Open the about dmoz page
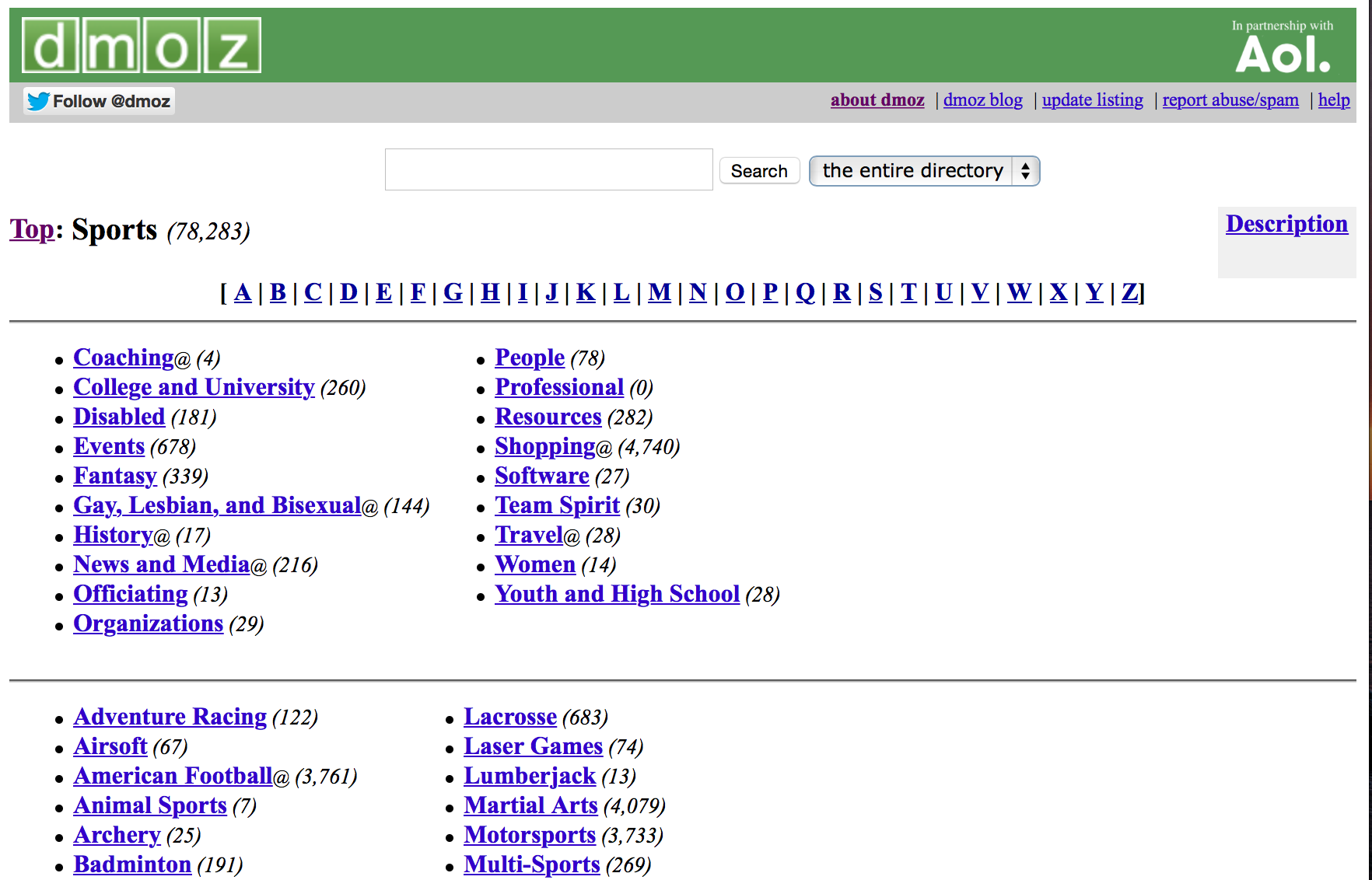 point(877,100)
